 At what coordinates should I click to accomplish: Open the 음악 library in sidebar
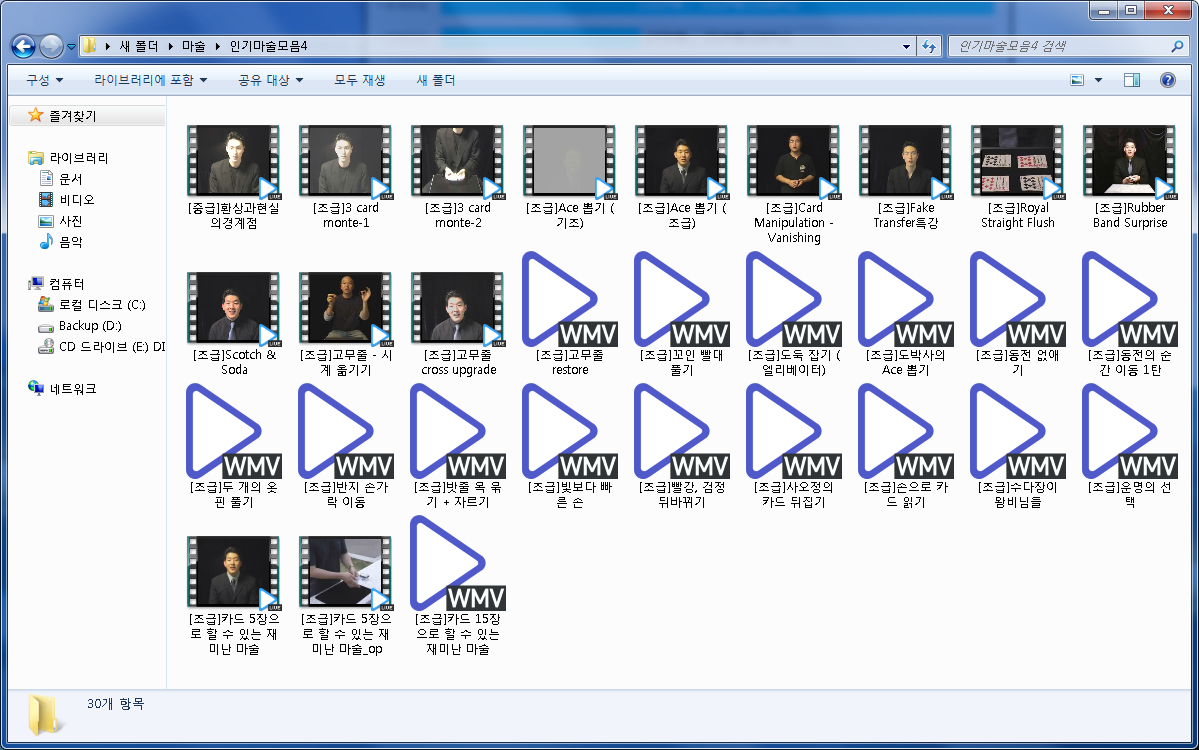[70, 242]
